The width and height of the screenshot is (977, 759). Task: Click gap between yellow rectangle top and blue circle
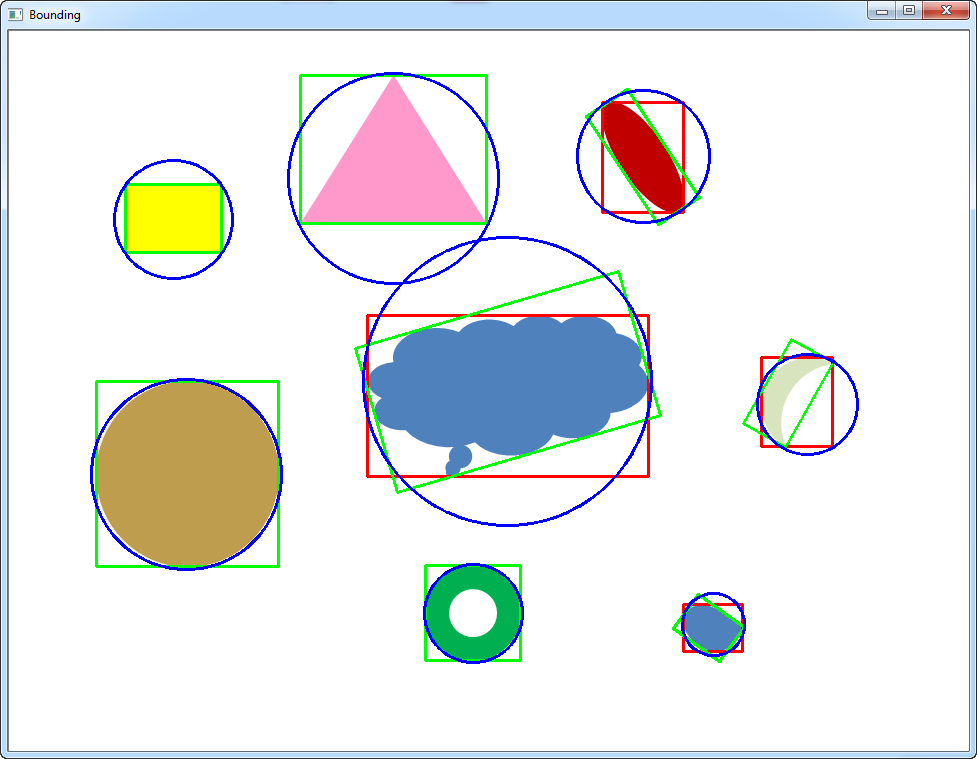[x=173, y=172]
